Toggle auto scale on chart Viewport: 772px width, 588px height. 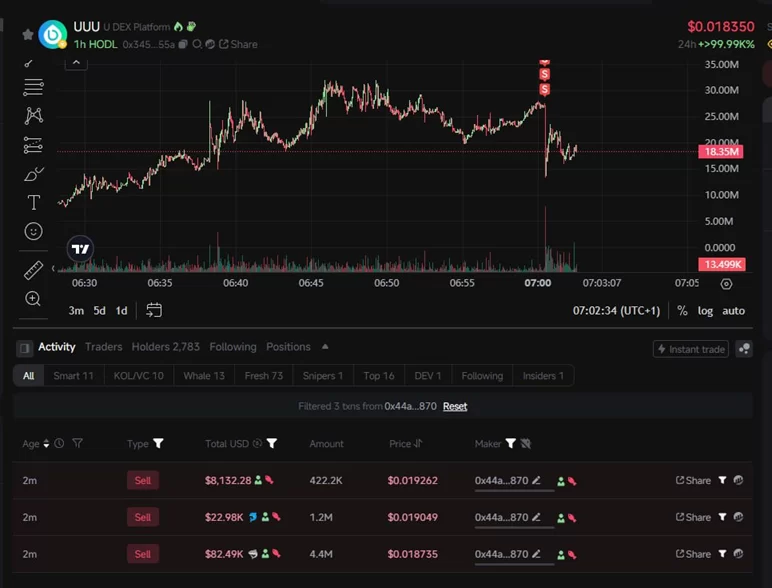point(734,311)
